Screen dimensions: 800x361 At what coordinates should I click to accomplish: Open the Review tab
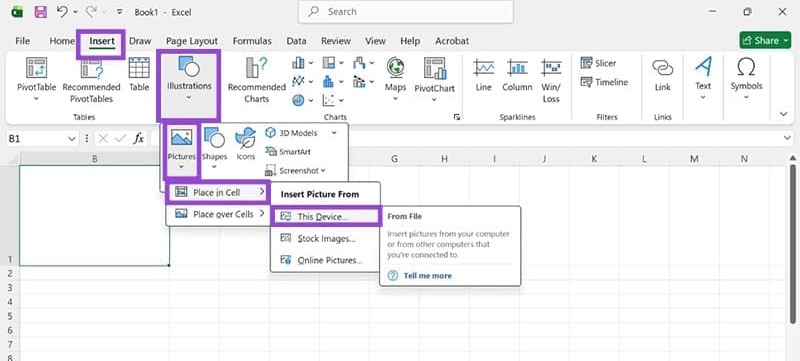(336, 41)
